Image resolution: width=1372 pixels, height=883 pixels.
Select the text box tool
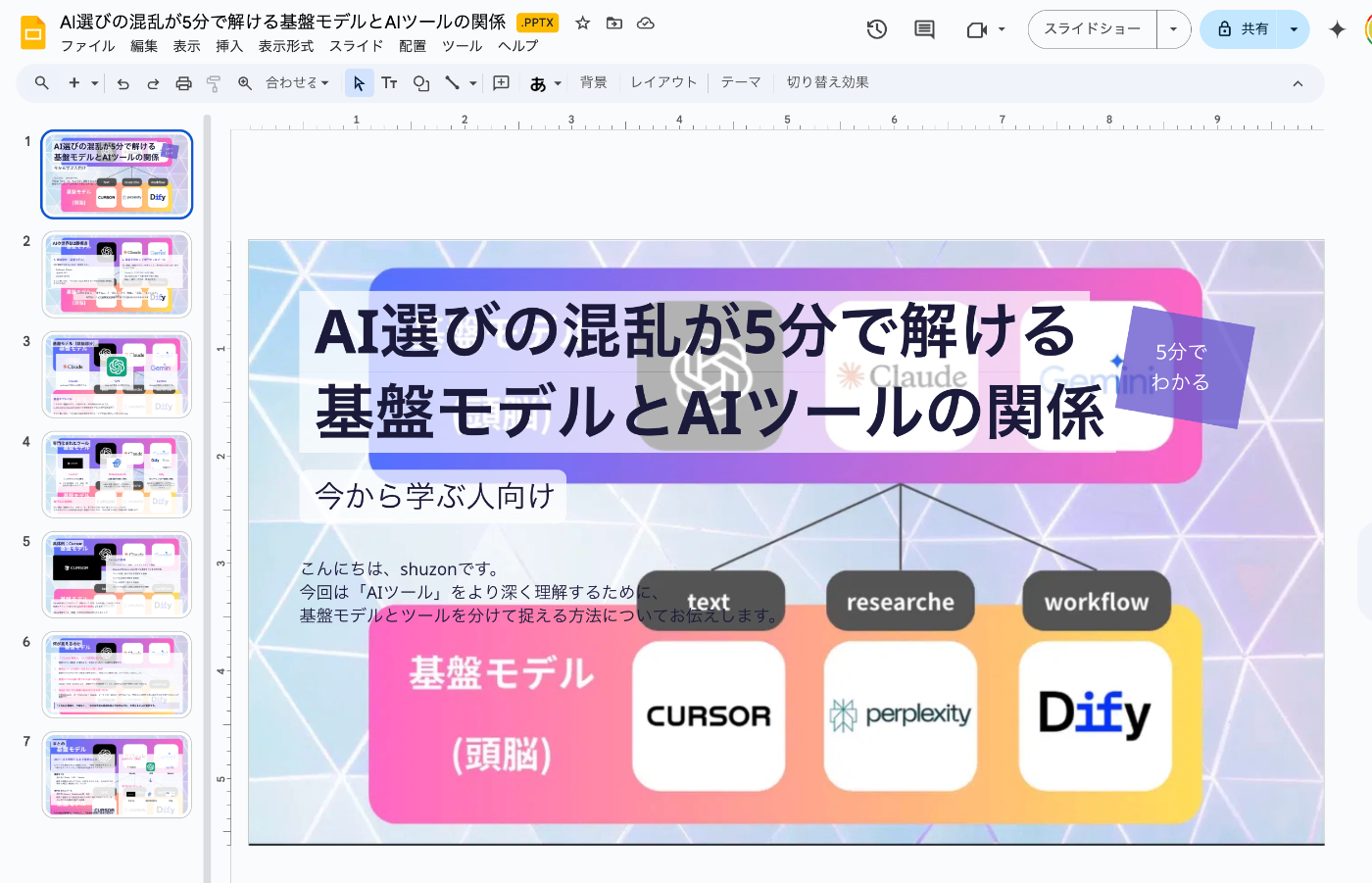(389, 83)
